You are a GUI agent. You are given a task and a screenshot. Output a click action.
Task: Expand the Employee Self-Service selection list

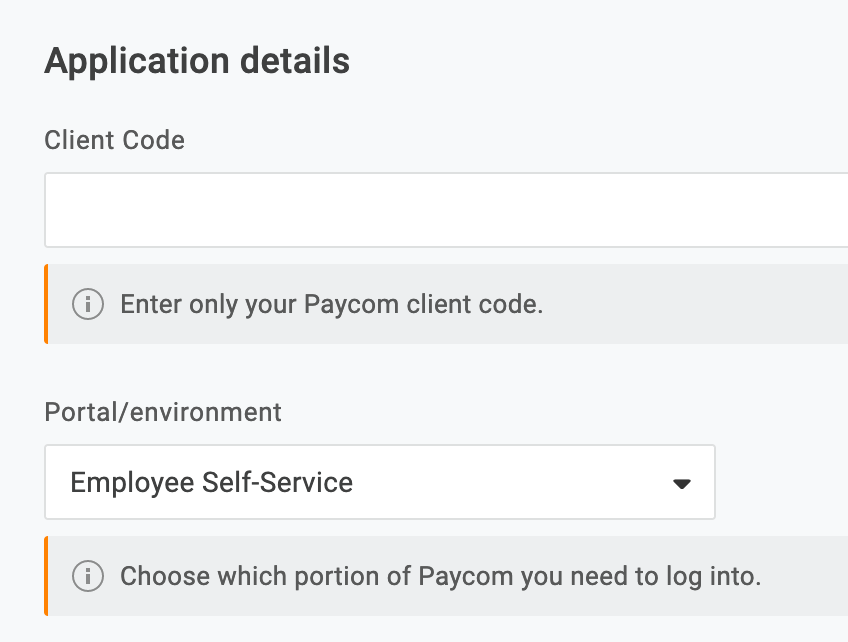coord(380,483)
